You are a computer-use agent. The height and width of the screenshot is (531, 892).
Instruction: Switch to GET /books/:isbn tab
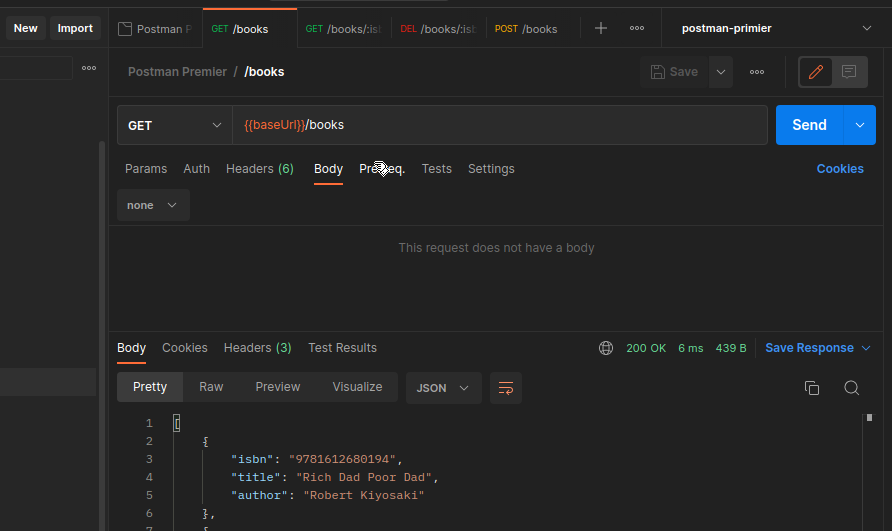click(344, 28)
